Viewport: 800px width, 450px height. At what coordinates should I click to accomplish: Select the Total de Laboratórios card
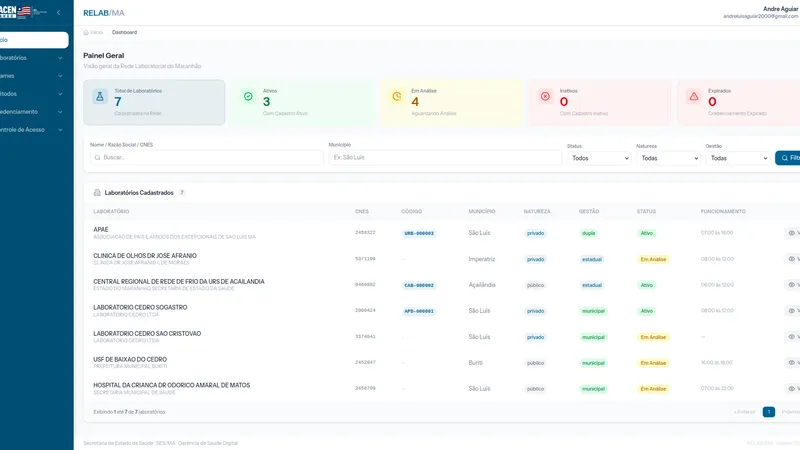click(154, 102)
